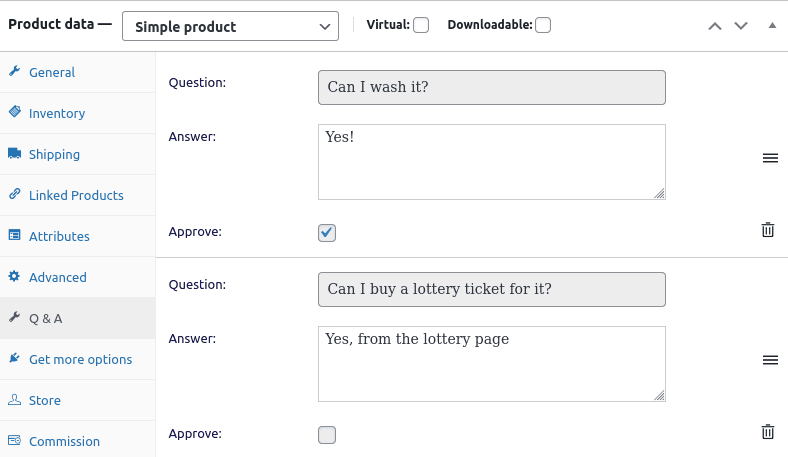Check Approve for the lottery ticket question
This screenshot has height=457, width=788.
click(x=327, y=435)
